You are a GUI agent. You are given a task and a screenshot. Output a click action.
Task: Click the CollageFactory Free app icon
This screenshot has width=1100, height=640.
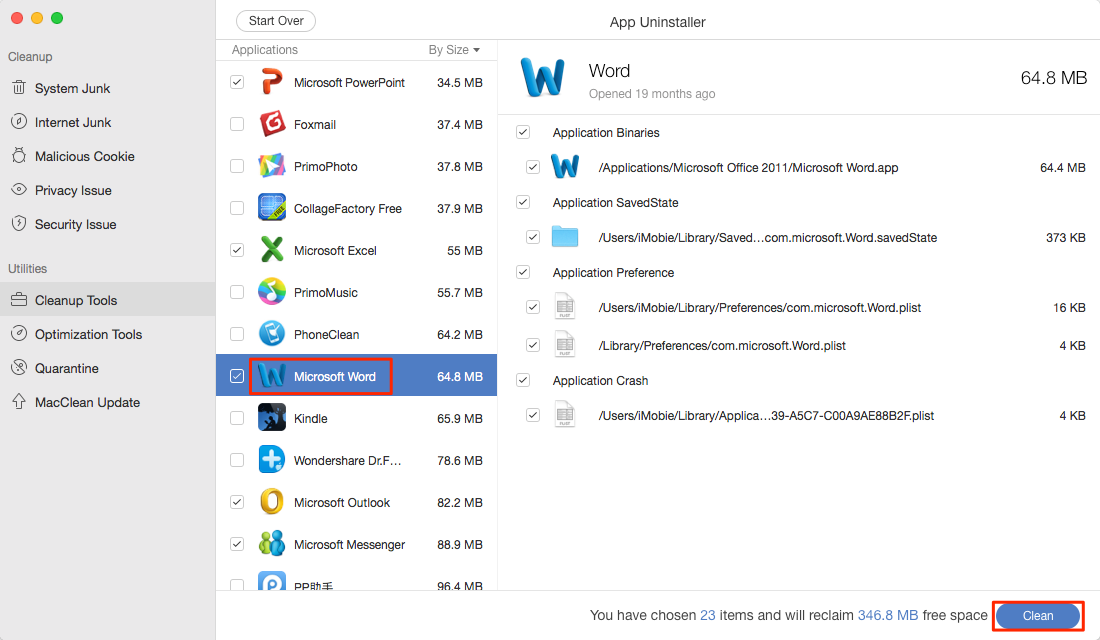tap(271, 208)
